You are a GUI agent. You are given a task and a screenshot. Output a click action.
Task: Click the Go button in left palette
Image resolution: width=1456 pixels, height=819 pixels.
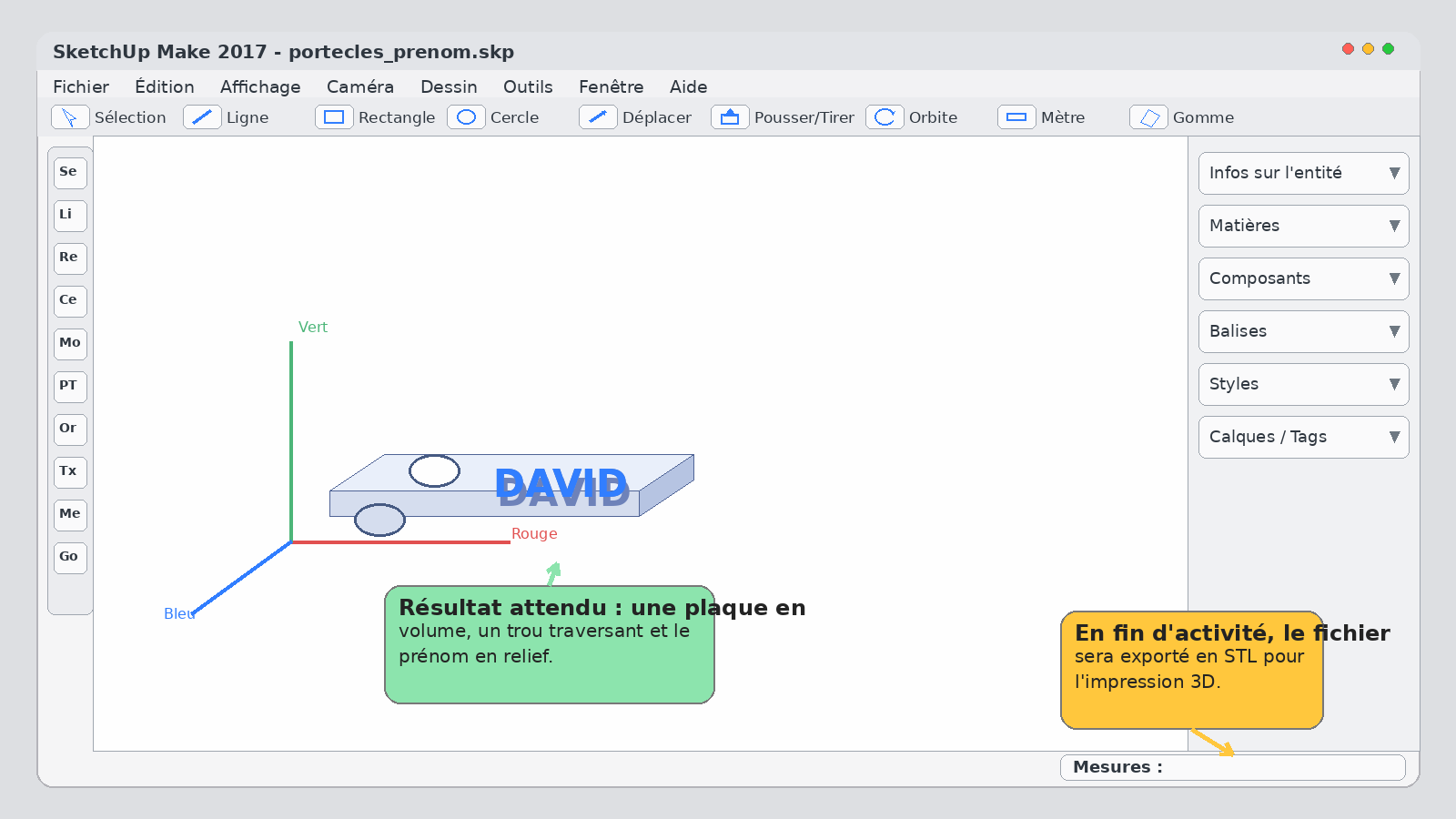pos(70,558)
